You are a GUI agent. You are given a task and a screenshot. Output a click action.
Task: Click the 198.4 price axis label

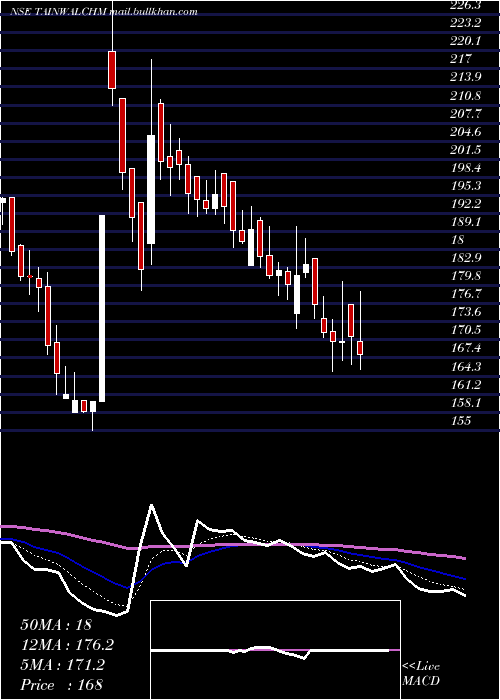pyautogui.click(x=465, y=168)
